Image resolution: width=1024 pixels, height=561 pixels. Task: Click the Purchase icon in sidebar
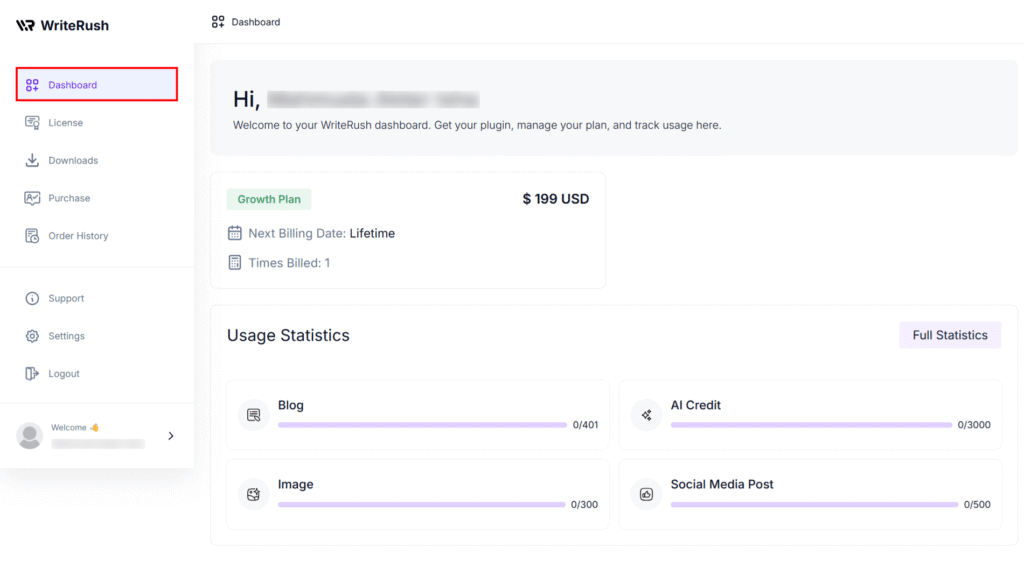tap(32, 198)
